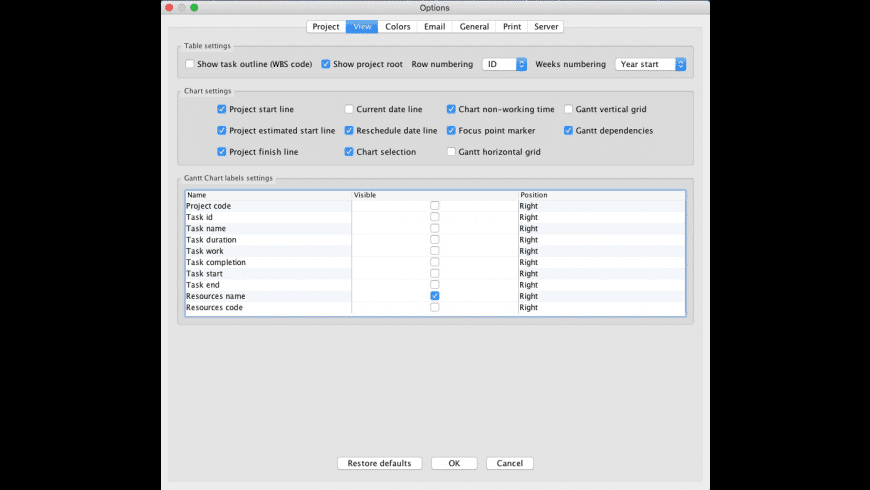Click the Visible column header
Image resolution: width=870 pixels, height=490 pixels.
(x=435, y=195)
